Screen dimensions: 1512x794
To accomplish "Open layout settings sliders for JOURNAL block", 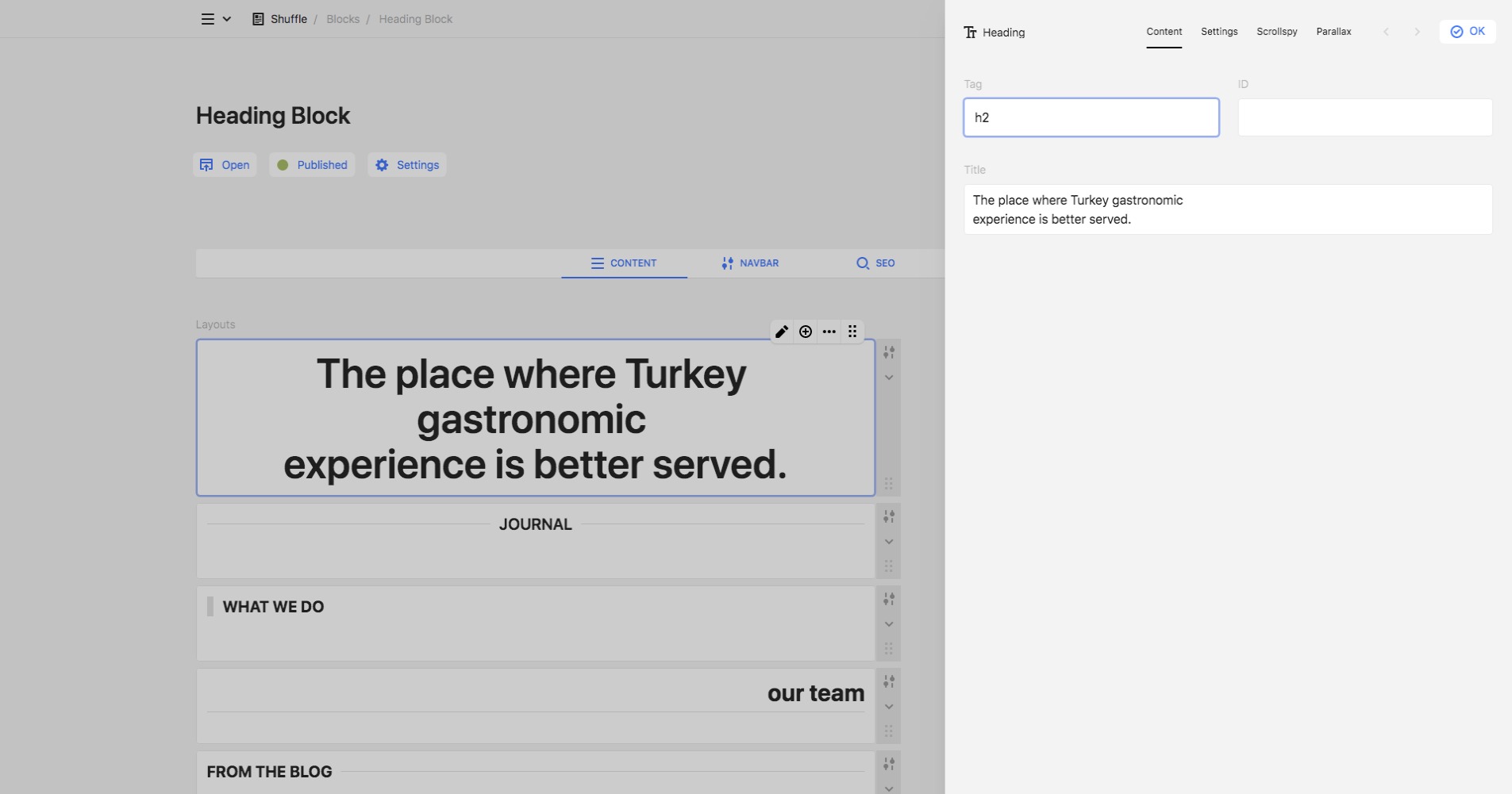I will (x=889, y=516).
